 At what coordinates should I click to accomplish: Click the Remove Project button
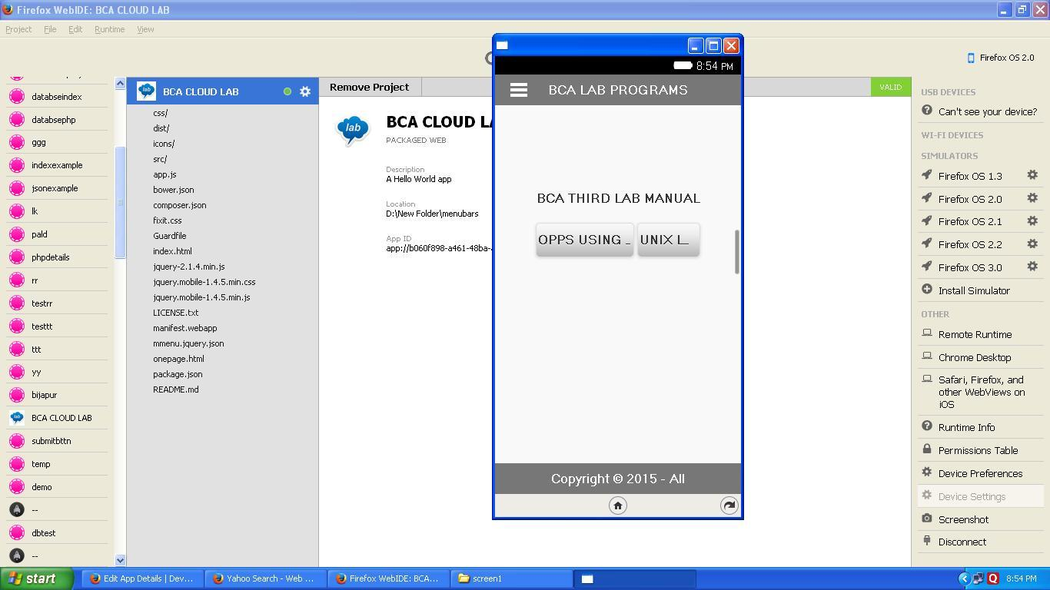369,87
